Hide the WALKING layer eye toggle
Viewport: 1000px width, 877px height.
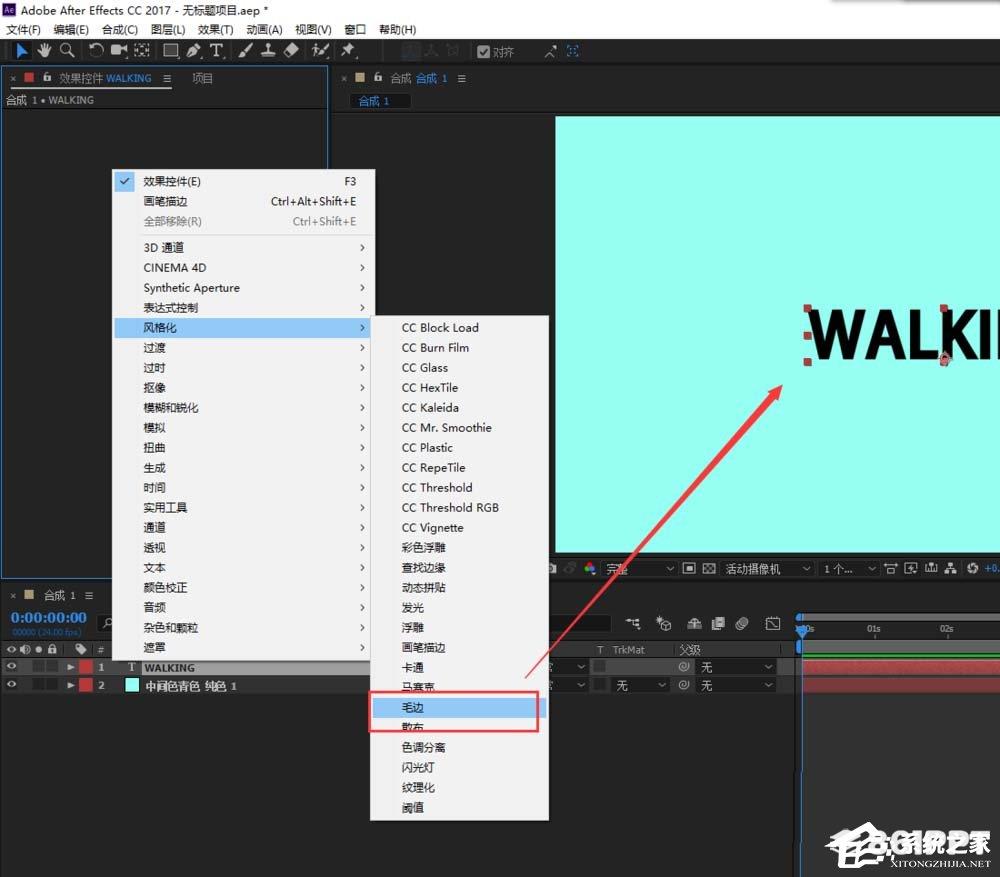(x=11, y=667)
